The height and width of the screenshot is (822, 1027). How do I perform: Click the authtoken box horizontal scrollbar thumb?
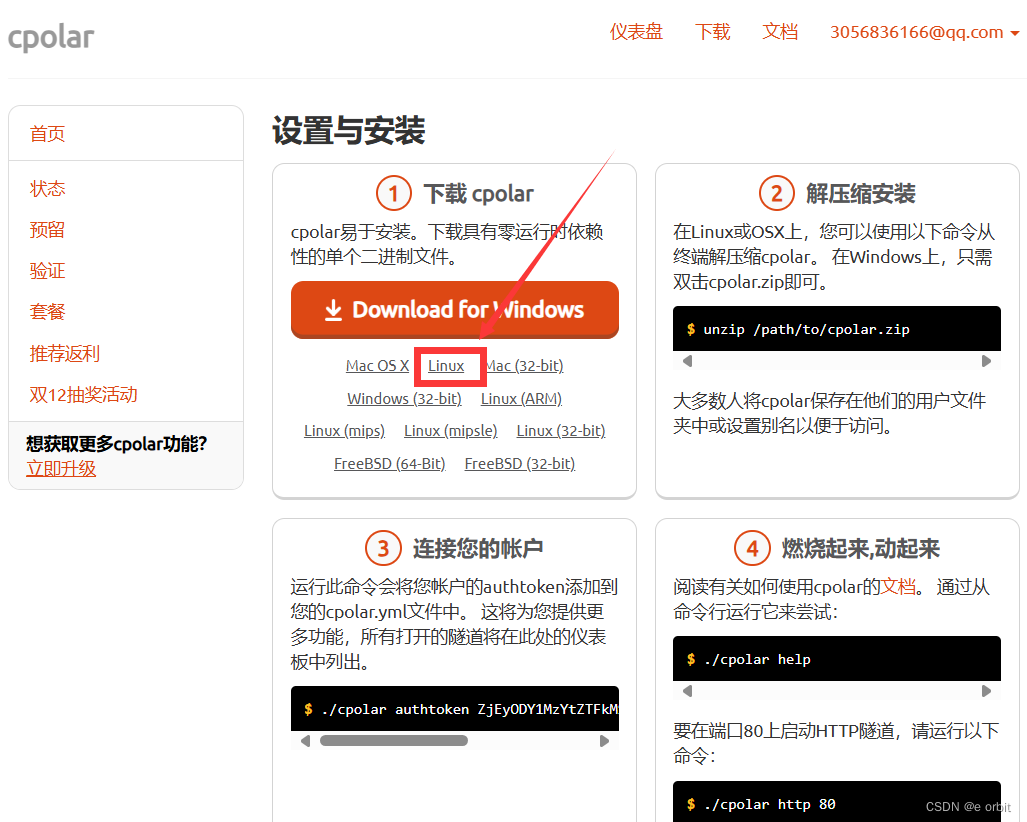pyautogui.click(x=394, y=741)
